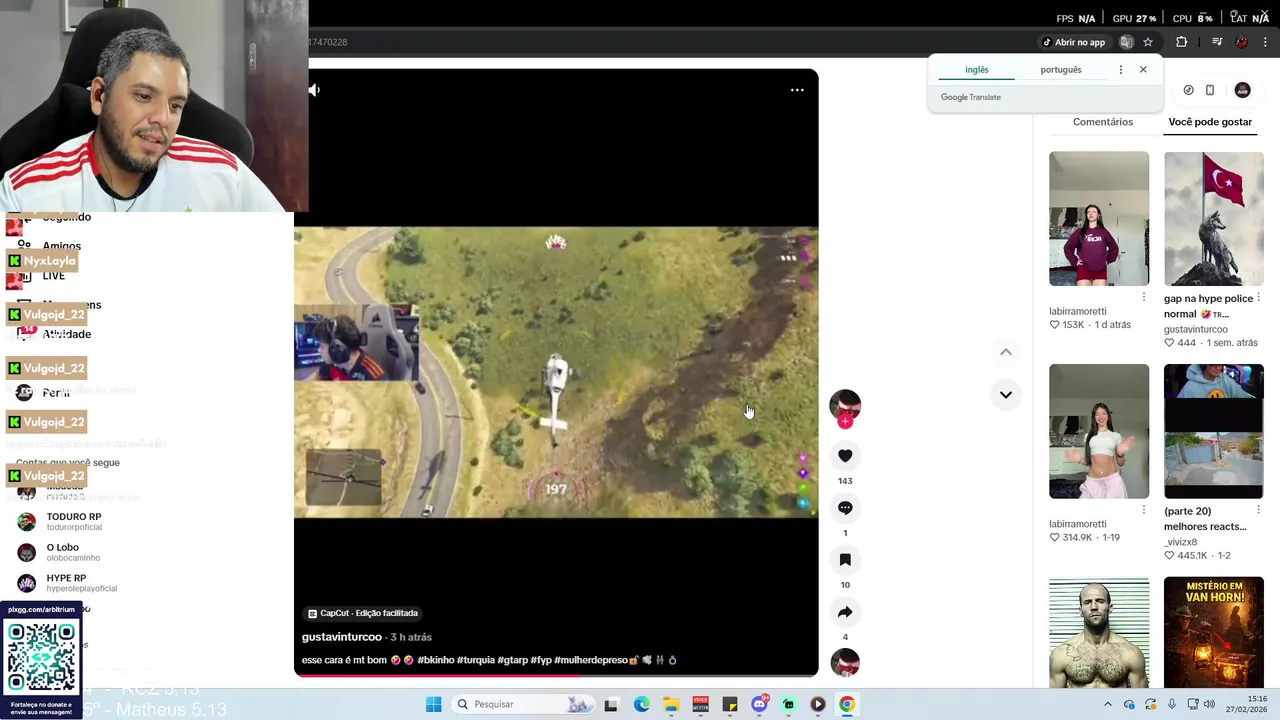Screen dimensions: 1280x720
Task: Click taskbar Pesquisar search box
Action: (x=523, y=704)
